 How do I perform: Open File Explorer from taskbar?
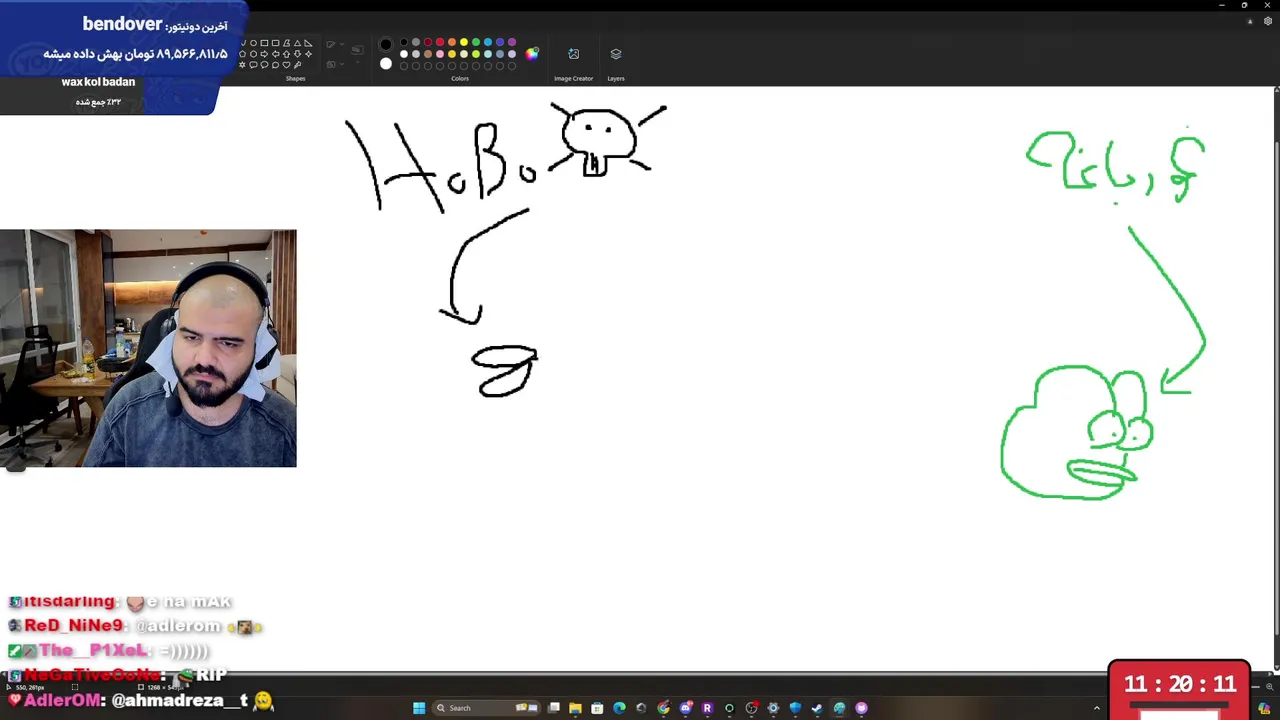(x=575, y=708)
